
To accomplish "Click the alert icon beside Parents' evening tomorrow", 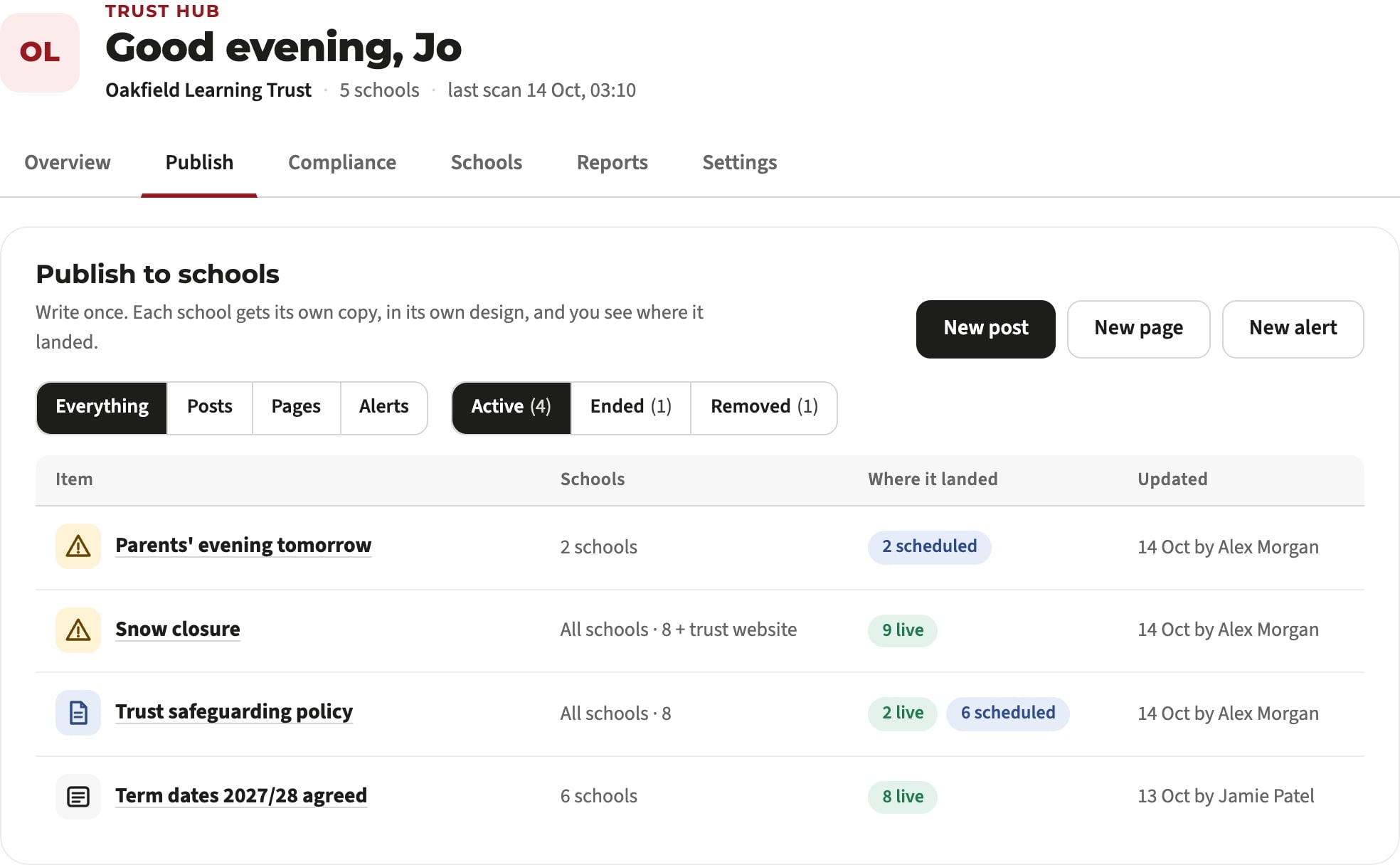I will point(78,546).
